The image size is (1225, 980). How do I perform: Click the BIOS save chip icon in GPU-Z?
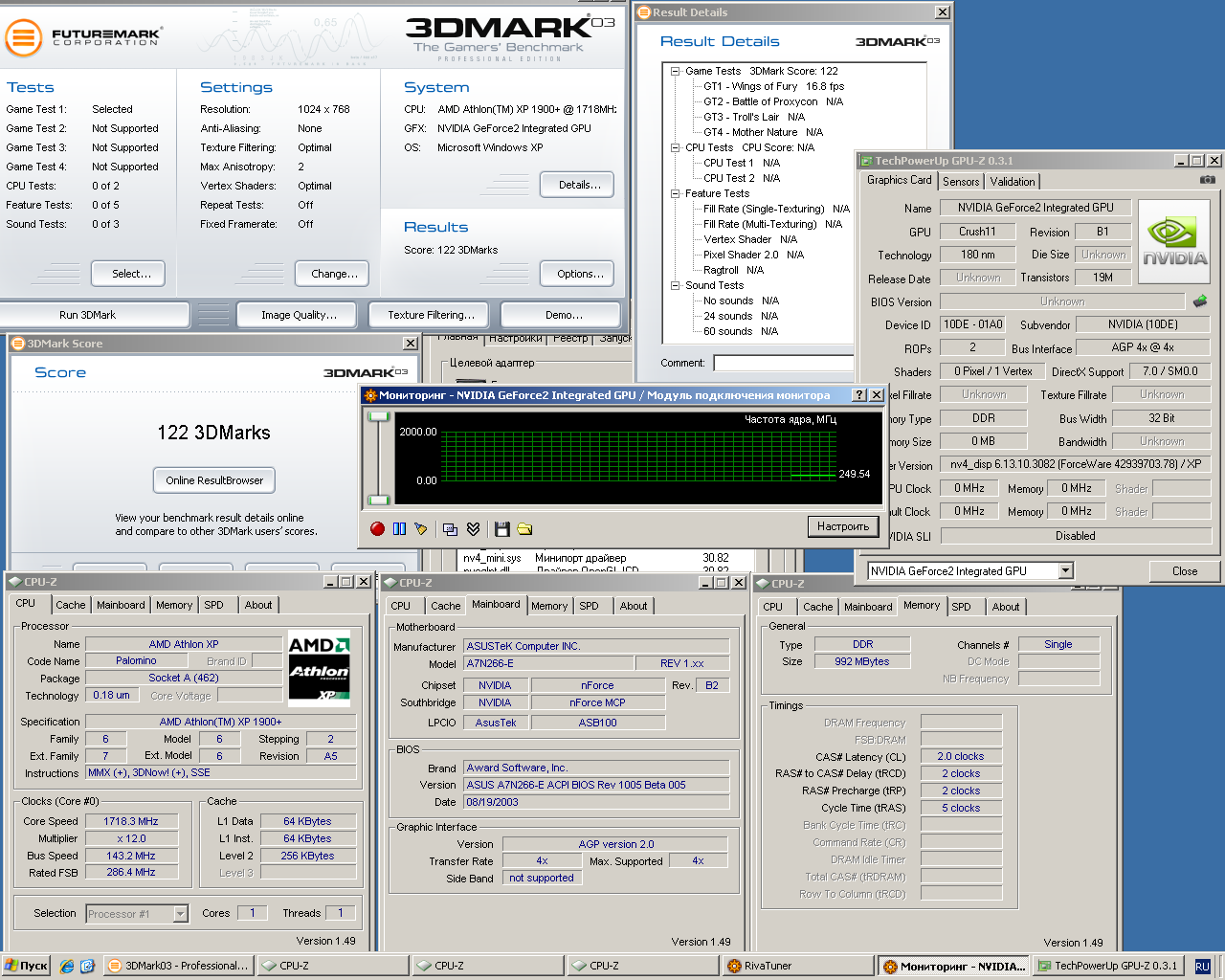[x=1200, y=301]
